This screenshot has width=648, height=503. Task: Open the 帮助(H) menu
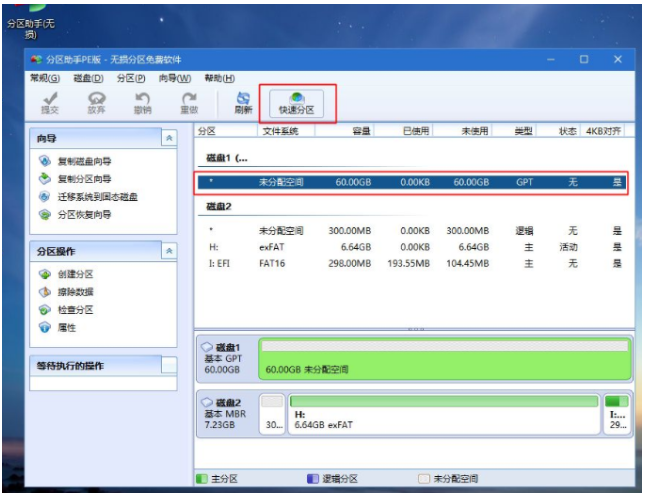(219, 78)
